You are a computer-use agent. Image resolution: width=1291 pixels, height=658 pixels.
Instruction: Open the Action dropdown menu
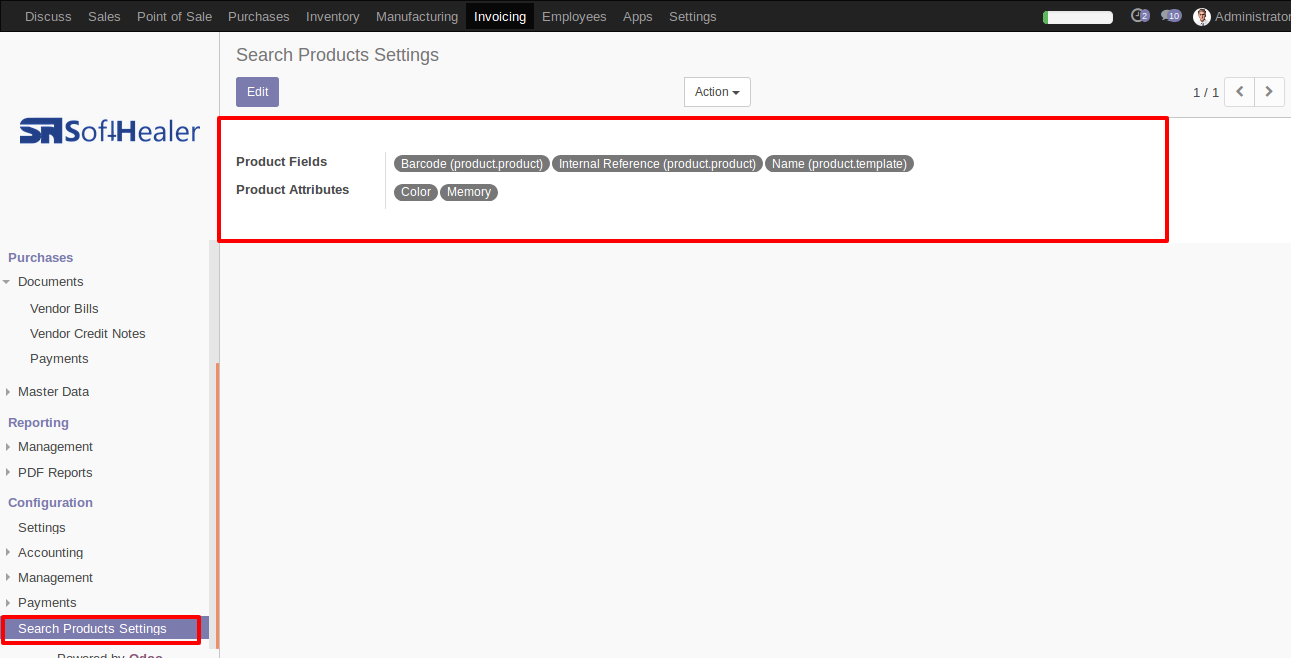point(717,92)
